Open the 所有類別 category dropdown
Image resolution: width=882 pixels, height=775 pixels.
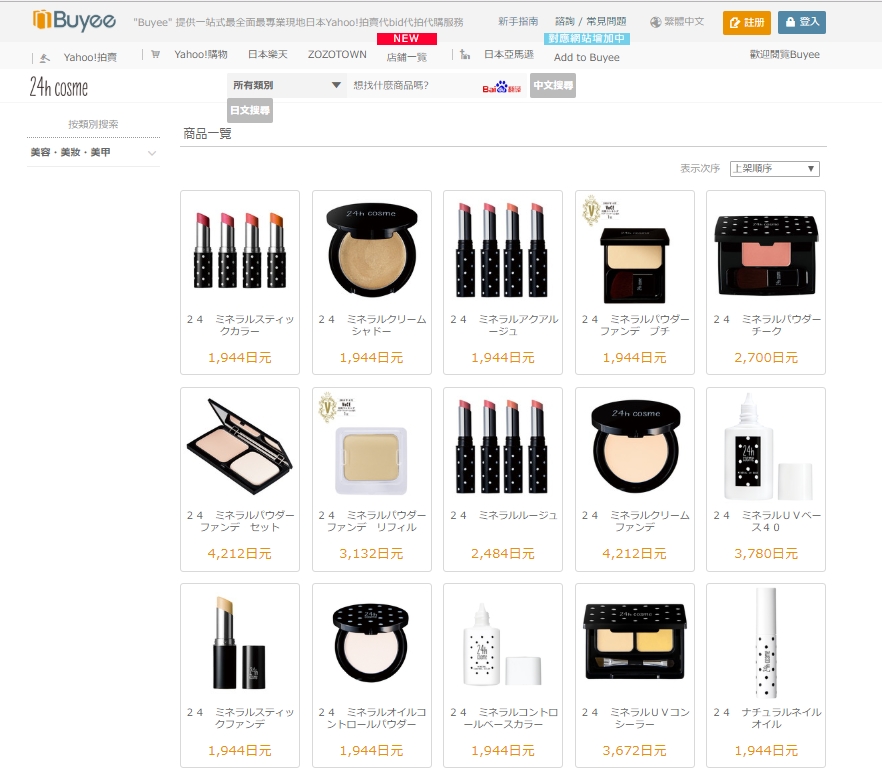pos(287,86)
